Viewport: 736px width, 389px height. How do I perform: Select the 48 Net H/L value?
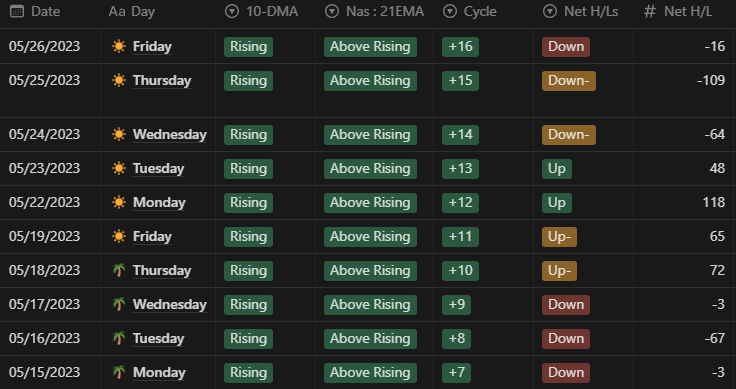pyautogui.click(x=717, y=168)
